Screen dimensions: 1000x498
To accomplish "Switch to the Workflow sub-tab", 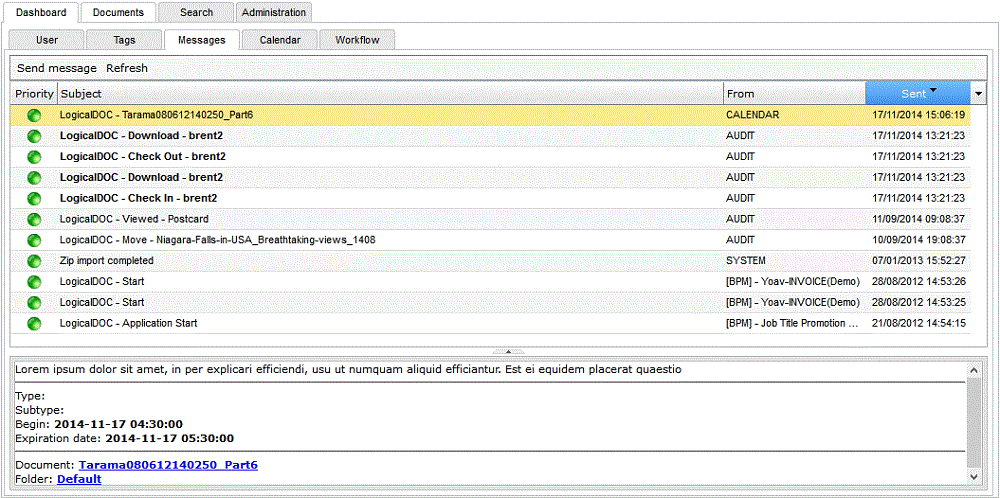I will pyautogui.click(x=358, y=40).
